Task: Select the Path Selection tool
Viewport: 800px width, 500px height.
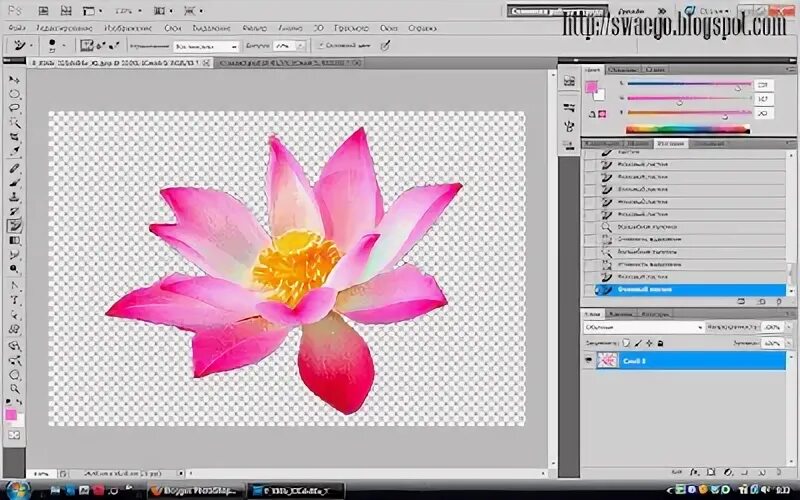Action: coord(14,315)
